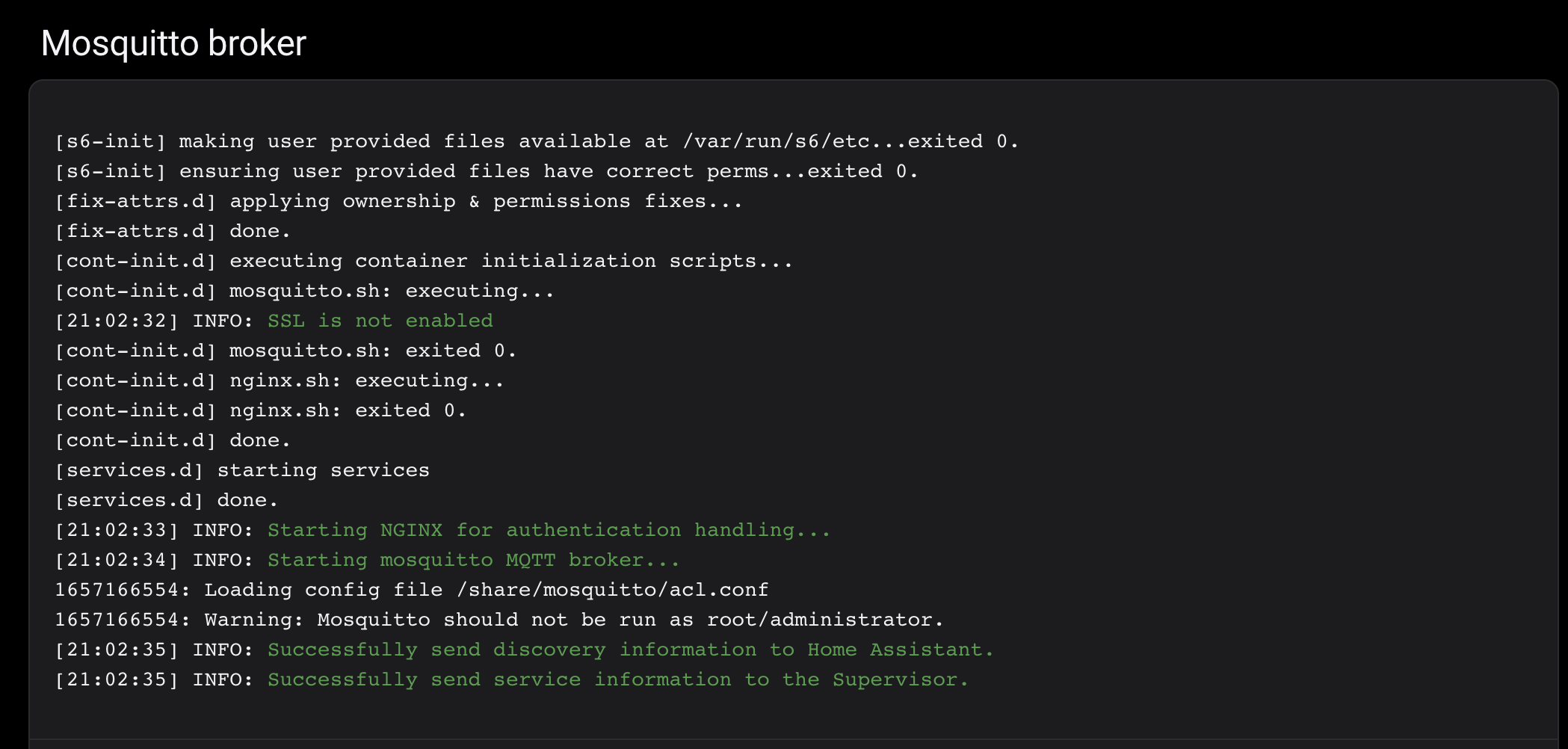
Task: Click the "[fix-attrs.d] done." log line
Action: click(173, 231)
